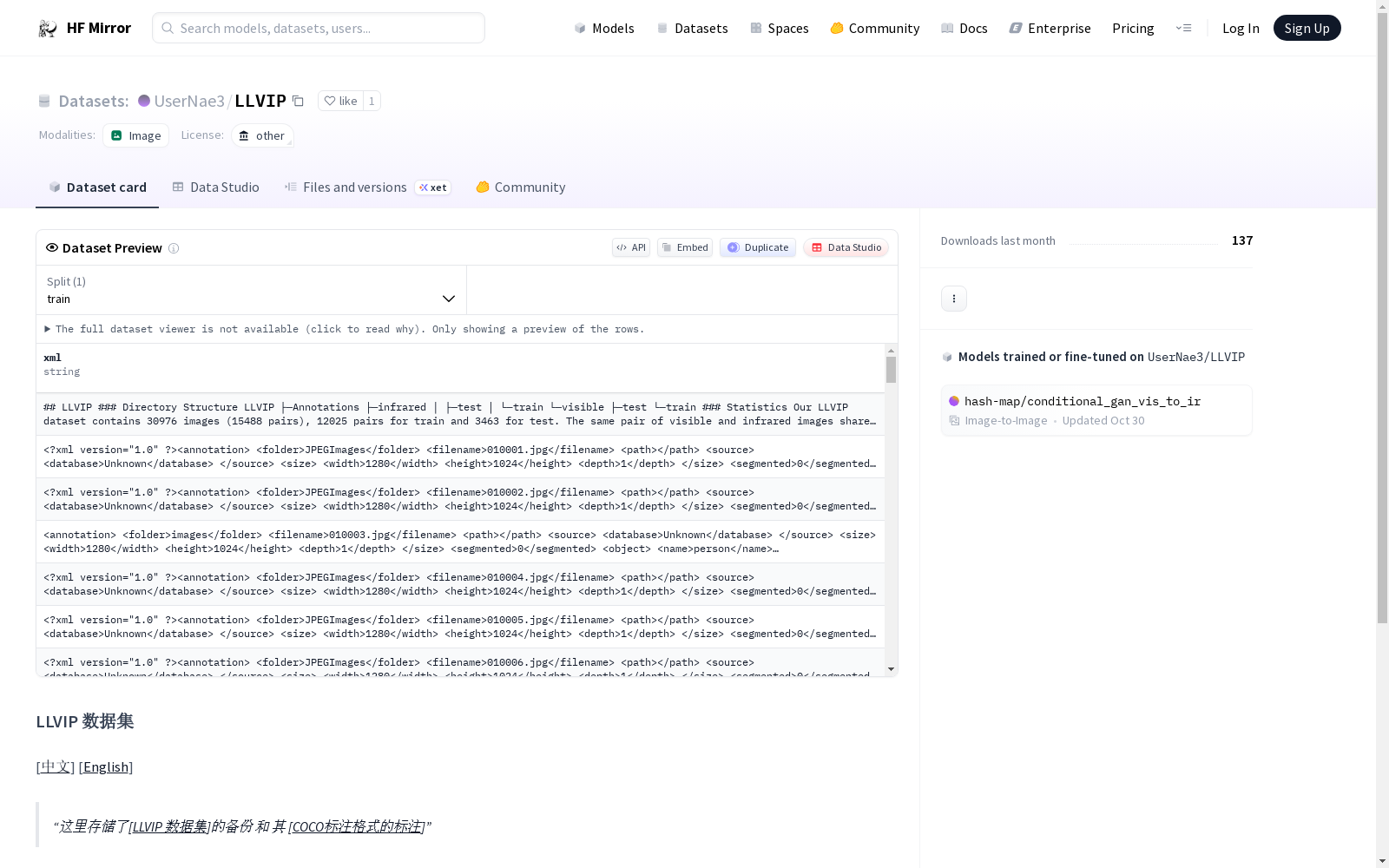Image resolution: width=1389 pixels, height=868 pixels.
Task: Select the row with filename 010005.jpg
Action: [460, 627]
